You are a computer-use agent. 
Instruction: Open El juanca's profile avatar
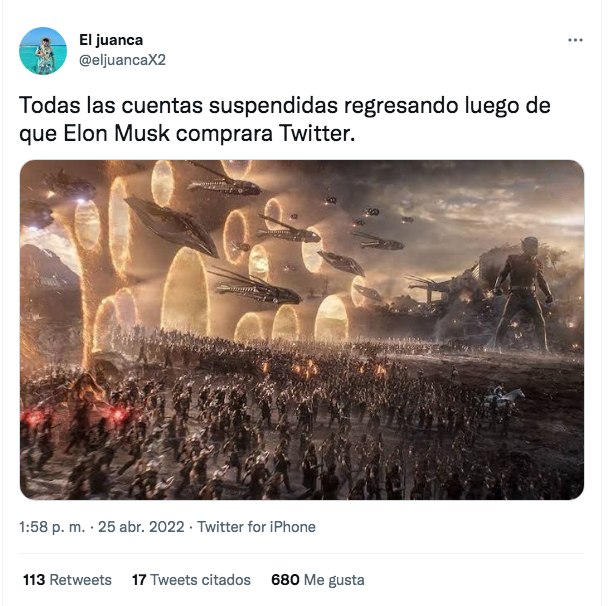coord(43,51)
